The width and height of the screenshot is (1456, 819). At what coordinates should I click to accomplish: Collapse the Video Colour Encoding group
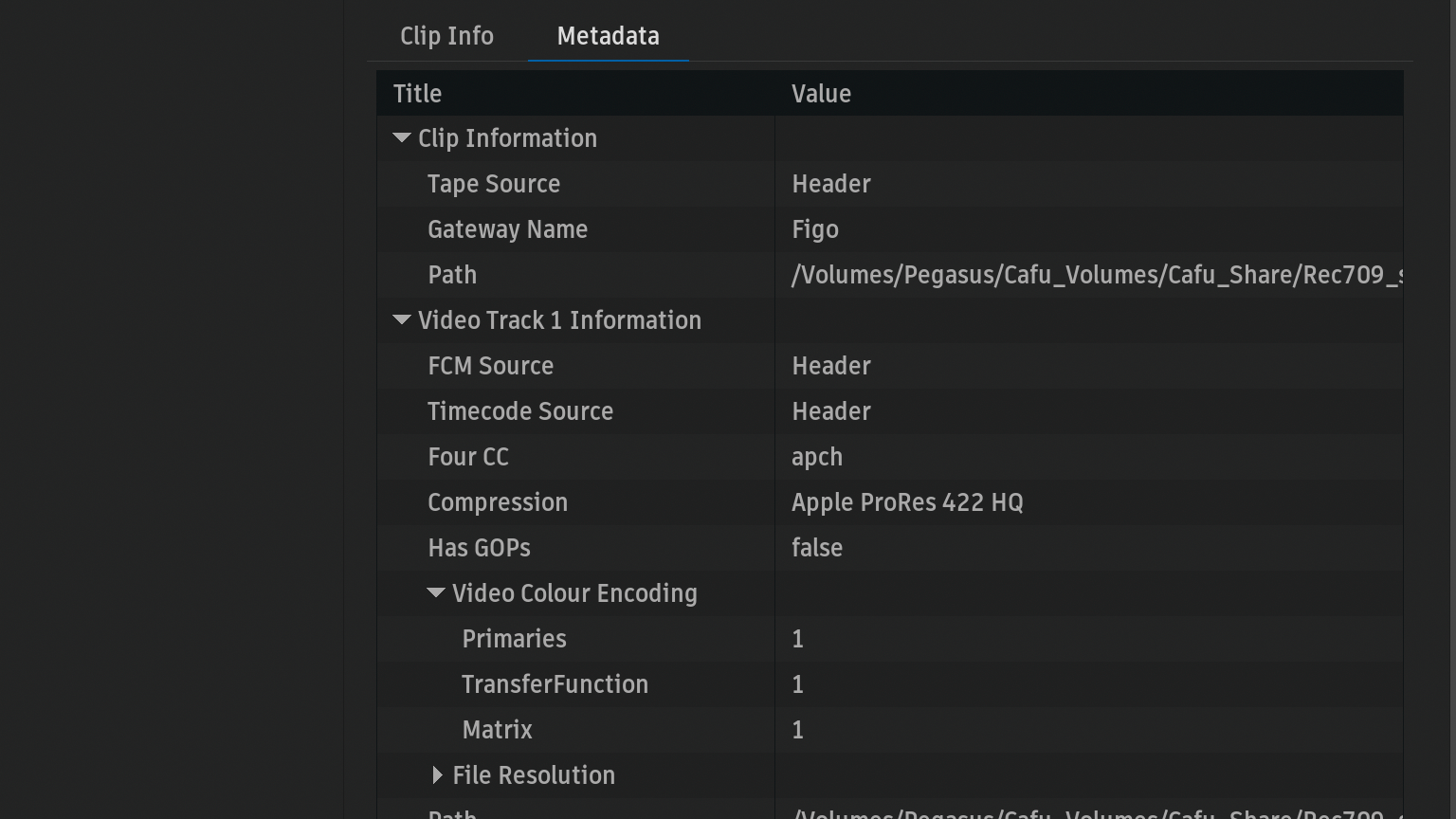(436, 593)
